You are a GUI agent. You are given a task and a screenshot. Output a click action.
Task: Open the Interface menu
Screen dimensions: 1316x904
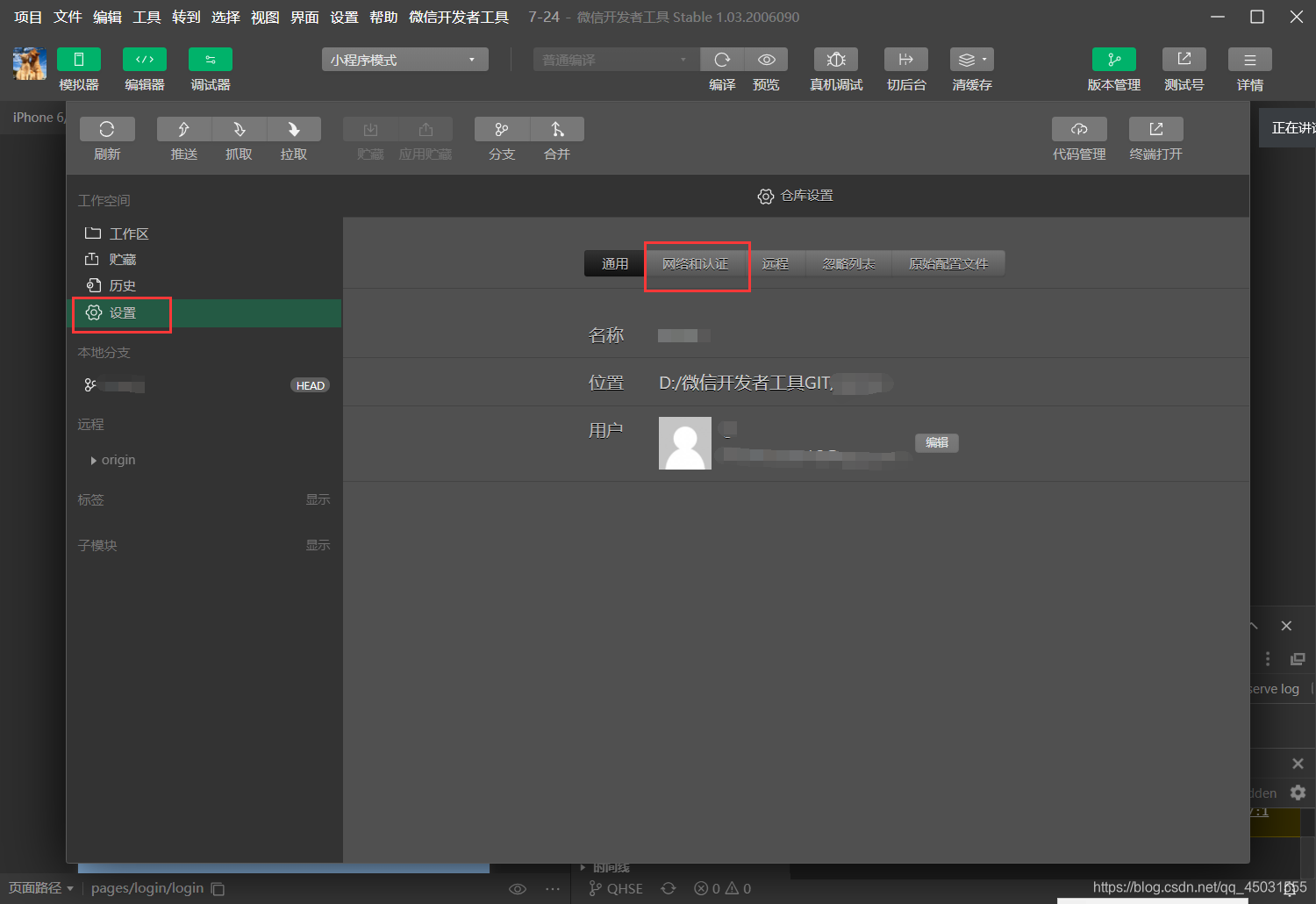[304, 17]
